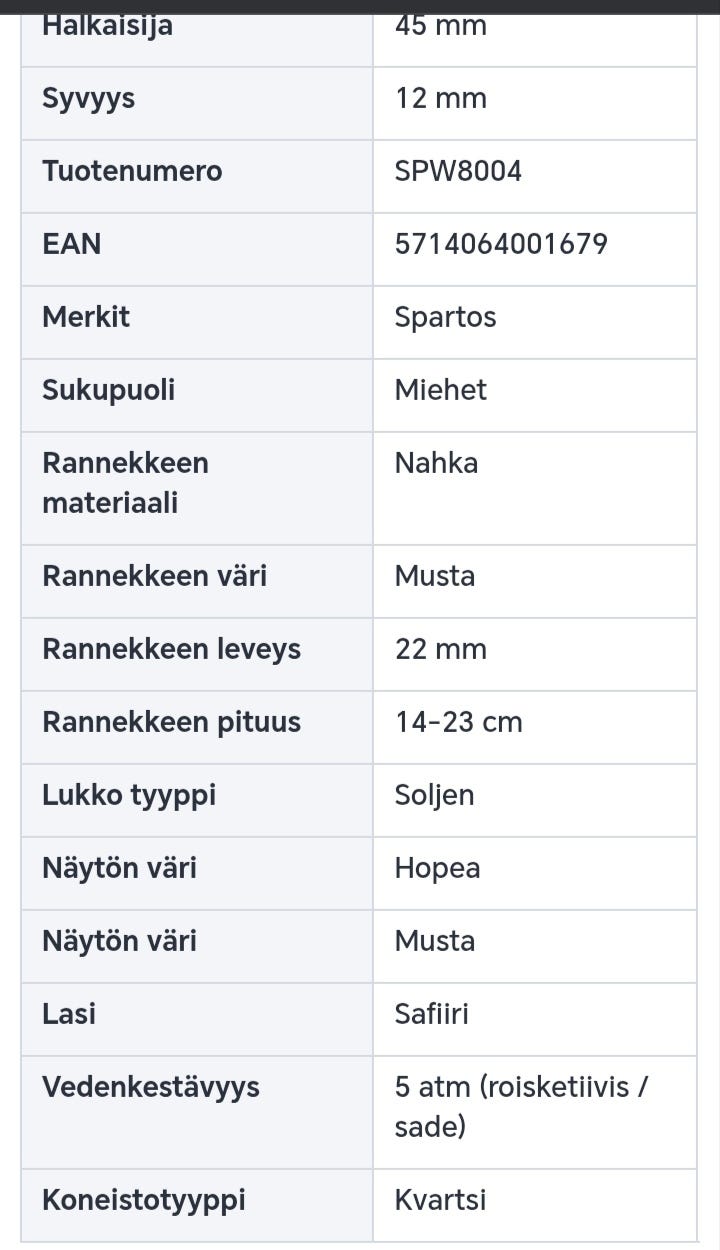
Task: Click the Rannekkeen materiaali label
Action: coord(125,482)
